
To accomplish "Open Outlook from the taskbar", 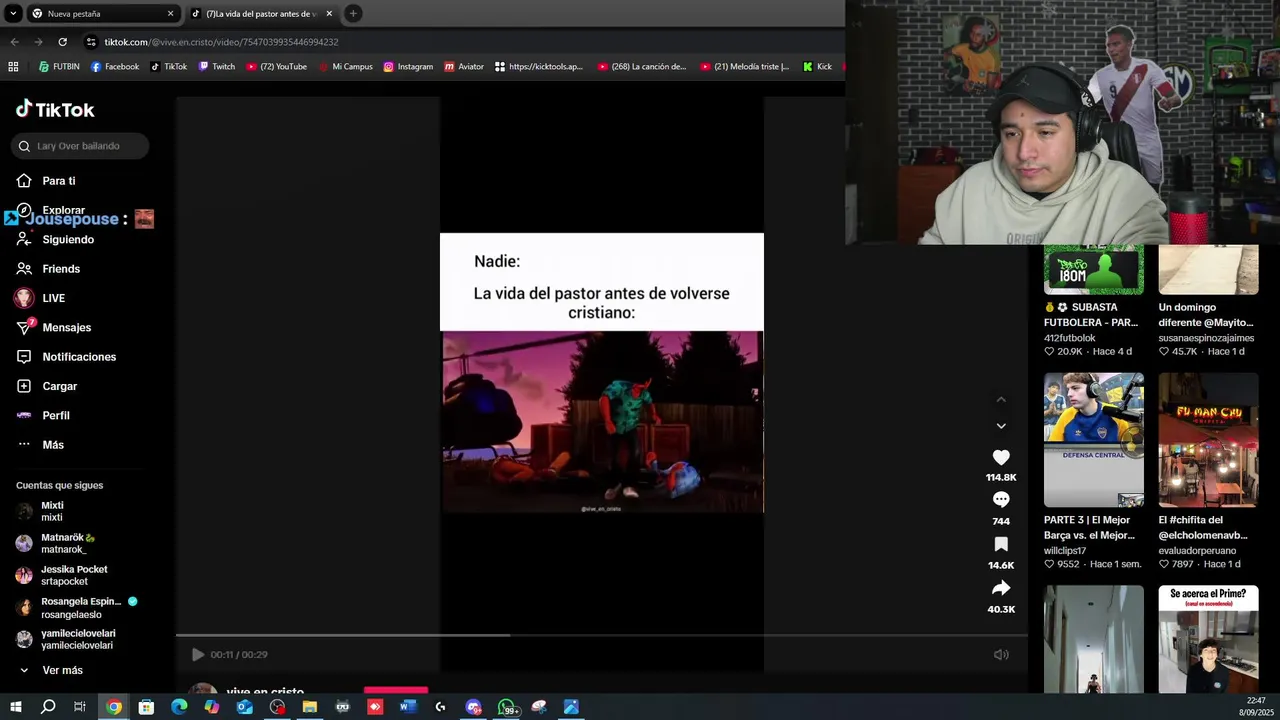I will tap(245, 707).
